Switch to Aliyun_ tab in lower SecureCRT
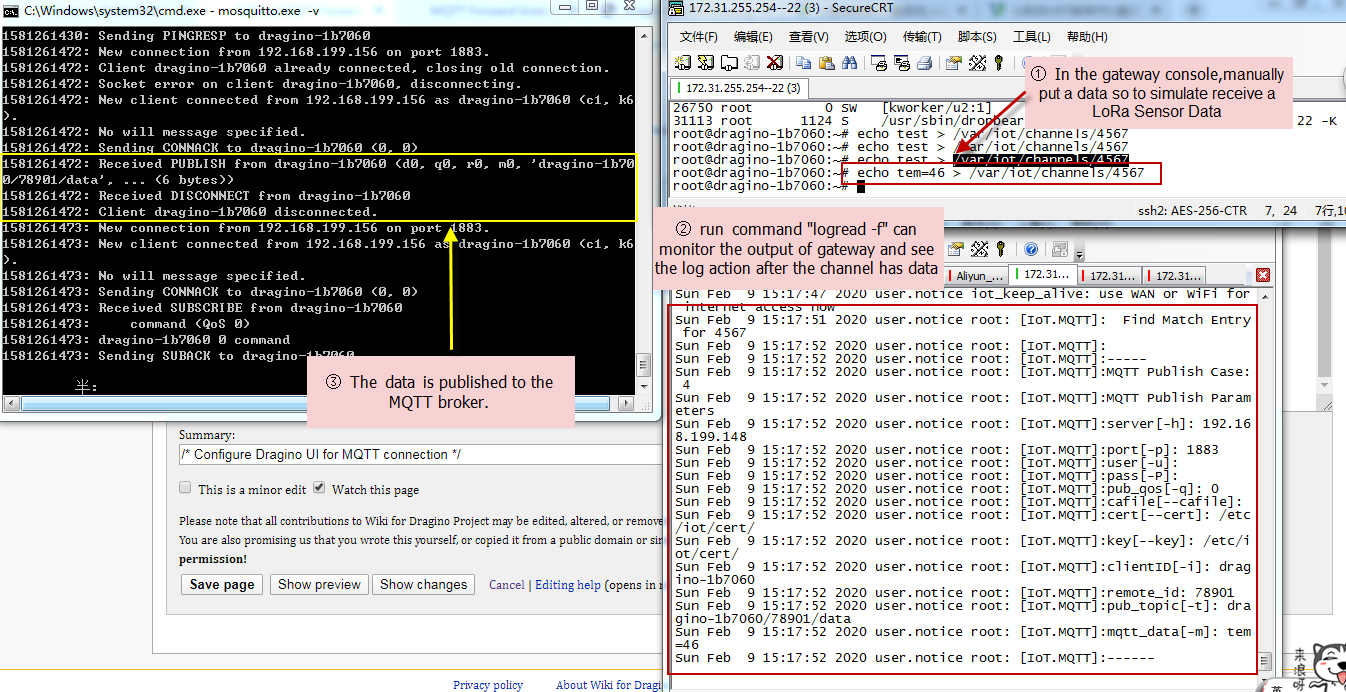The width and height of the screenshot is (1346, 692). [975, 275]
